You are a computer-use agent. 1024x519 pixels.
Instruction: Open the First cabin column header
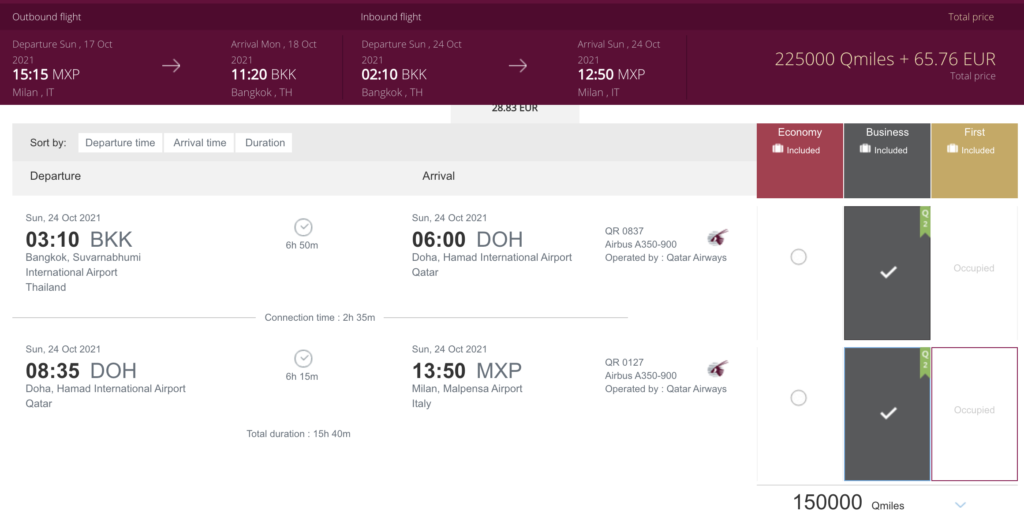click(974, 161)
